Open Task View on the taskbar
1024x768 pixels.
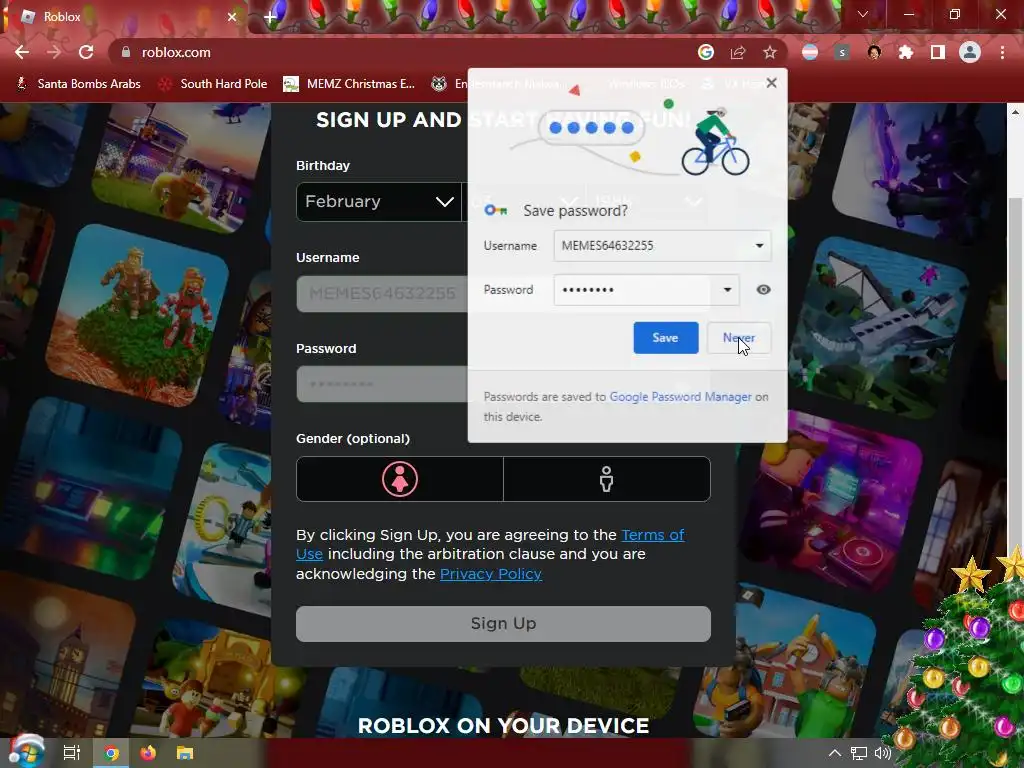pos(72,753)
